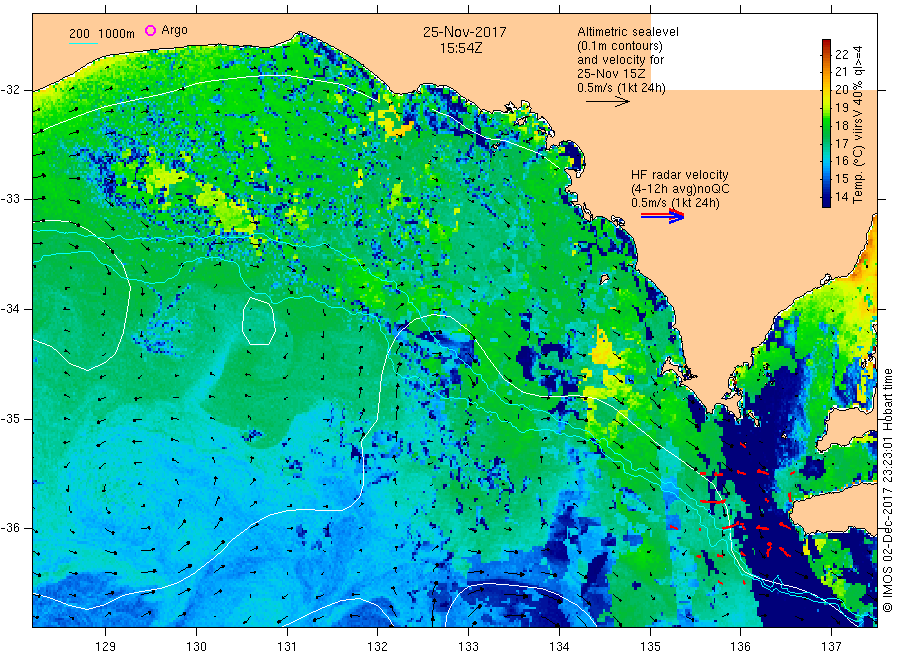Click the '200' depth contour legend label

(79, 33)
